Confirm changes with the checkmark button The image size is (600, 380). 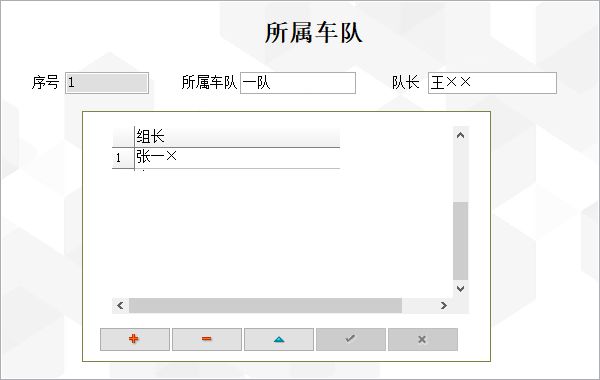point(351,339)
